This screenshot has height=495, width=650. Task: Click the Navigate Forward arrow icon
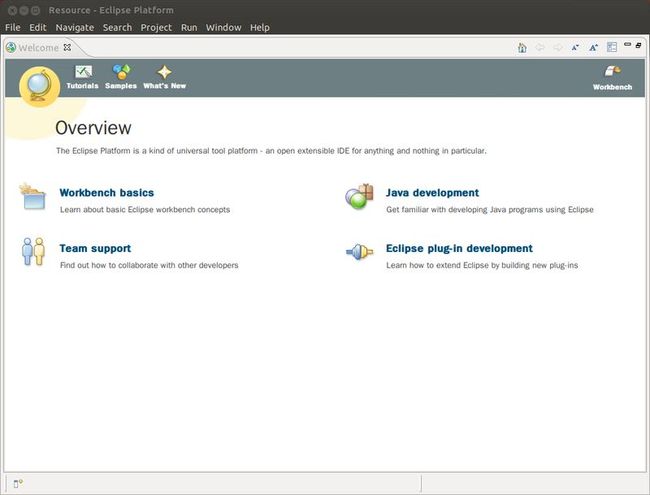pyautogui.click(x=558, y=48)
